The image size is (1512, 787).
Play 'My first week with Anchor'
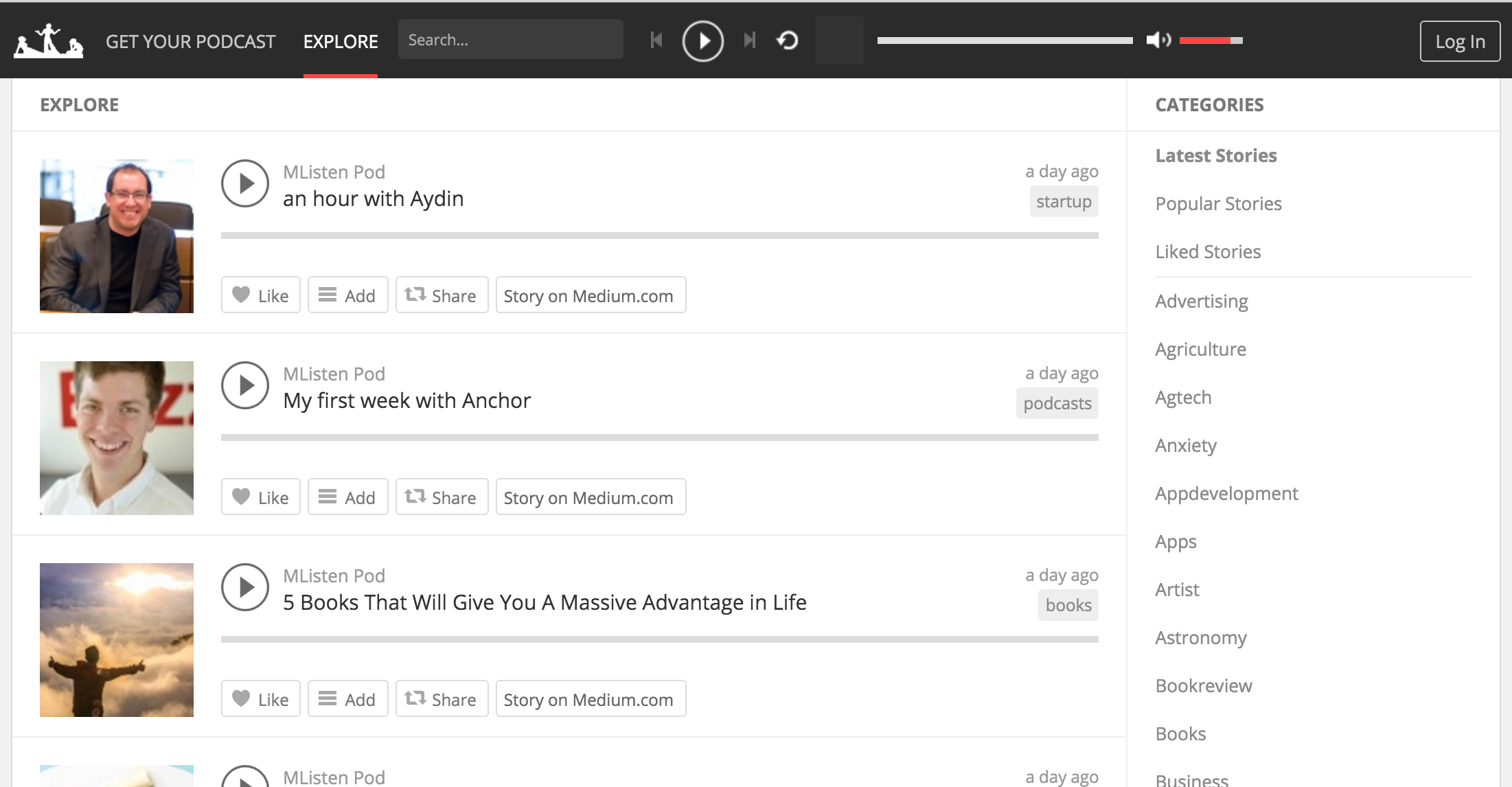tap(244, 385)
